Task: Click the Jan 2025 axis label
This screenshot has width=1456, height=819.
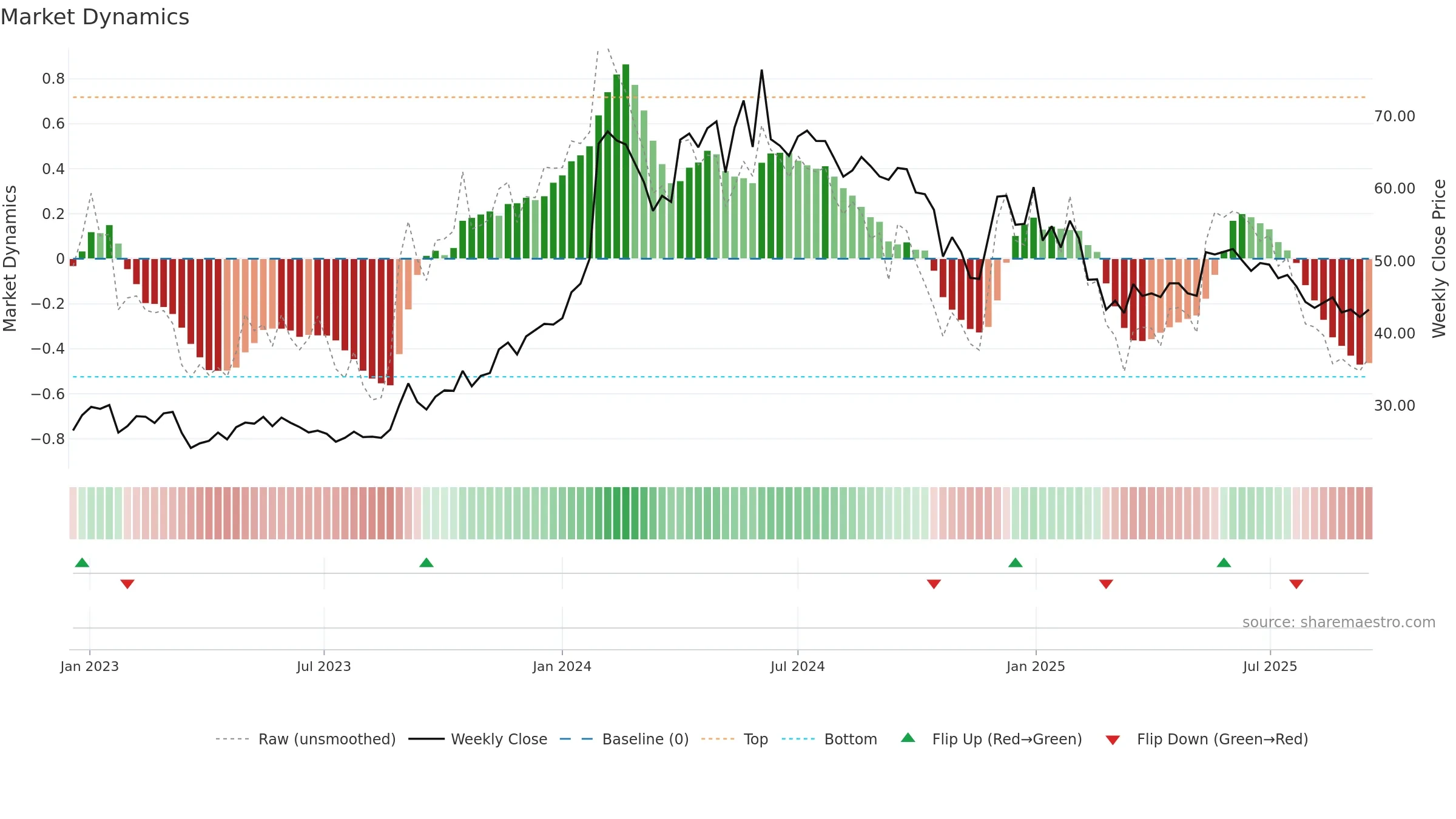Action: 1036,666
